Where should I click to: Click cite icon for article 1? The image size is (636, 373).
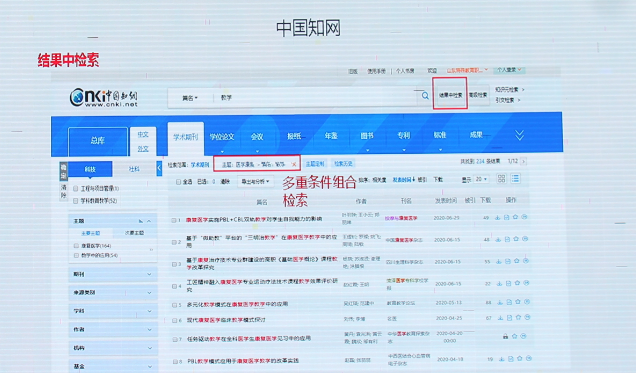coord(524,217)
